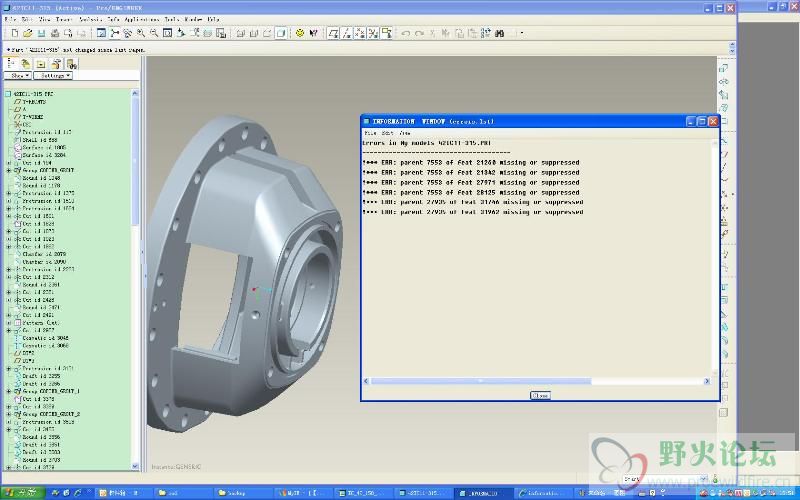Activate context-sensitive help pointer icon
800x500 pixels.
[x=313, y=33]
